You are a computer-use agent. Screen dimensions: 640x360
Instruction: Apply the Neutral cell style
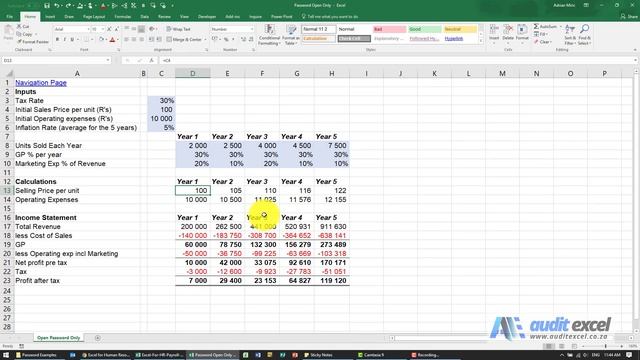460,29
